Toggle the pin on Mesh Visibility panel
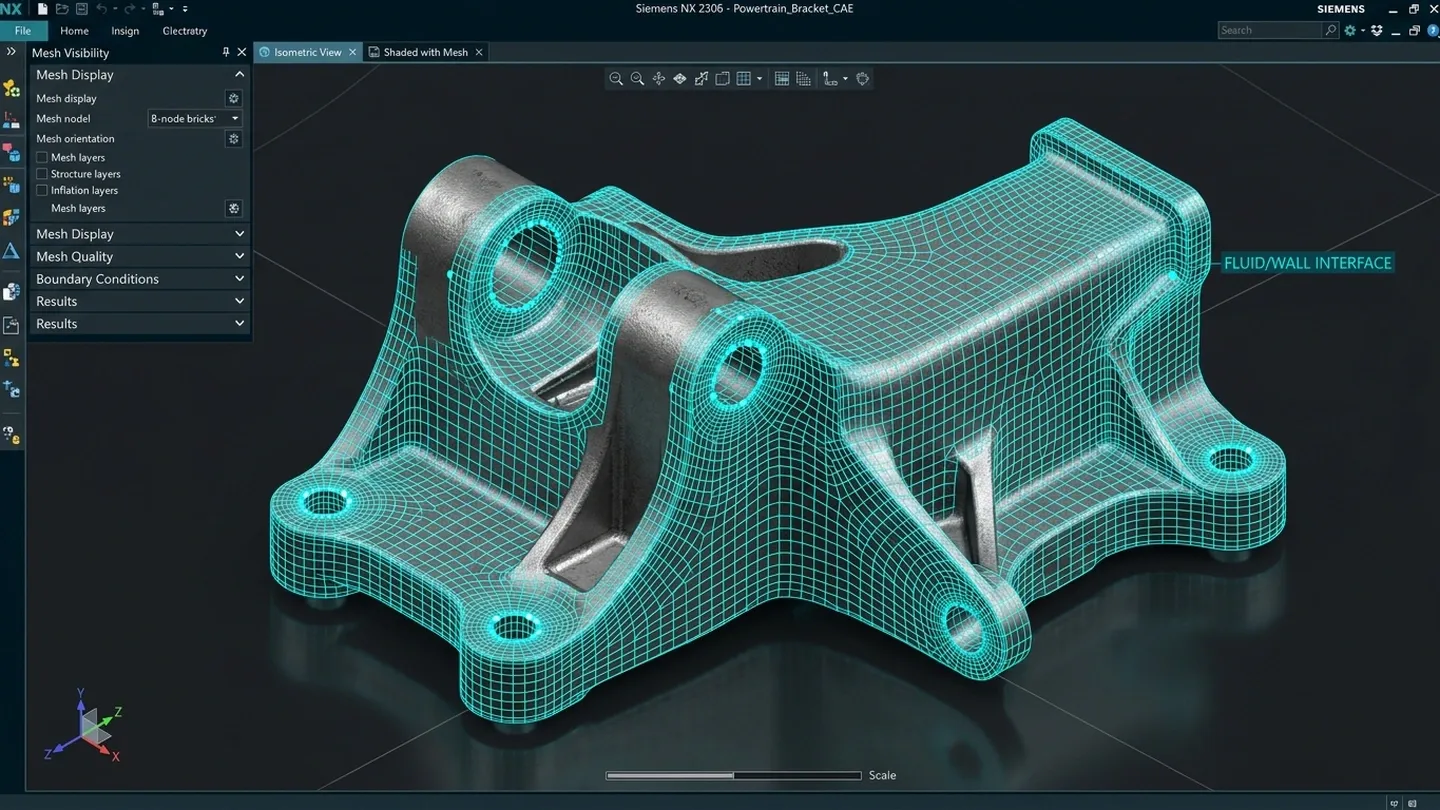This screenshot has height=810, width=1440. pyautogui.click(x=226, y=52)
